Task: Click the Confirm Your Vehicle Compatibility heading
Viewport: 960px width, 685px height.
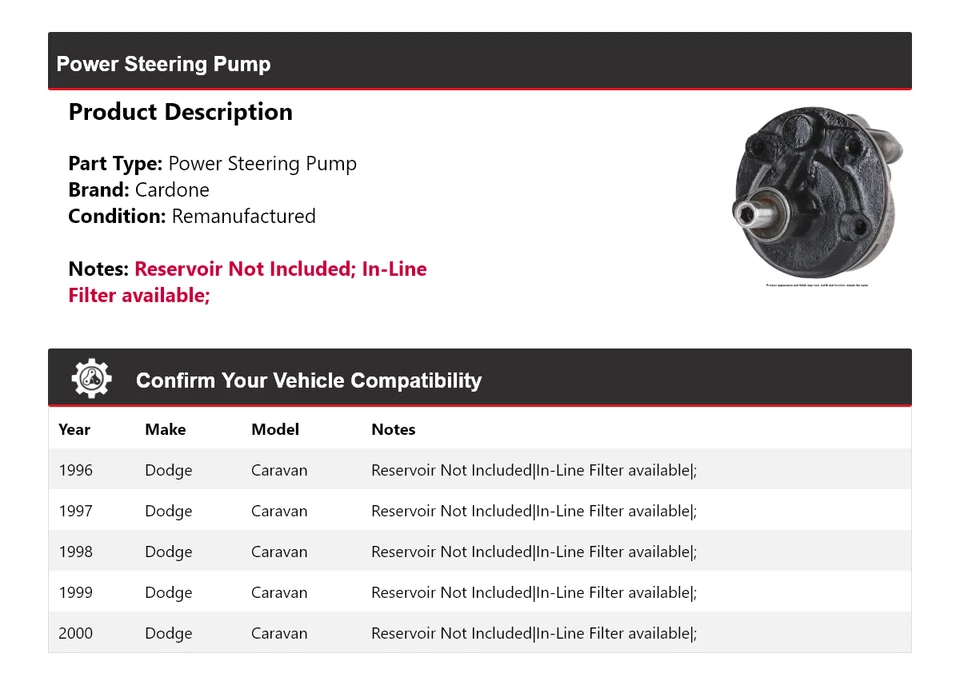Action: 308,380
